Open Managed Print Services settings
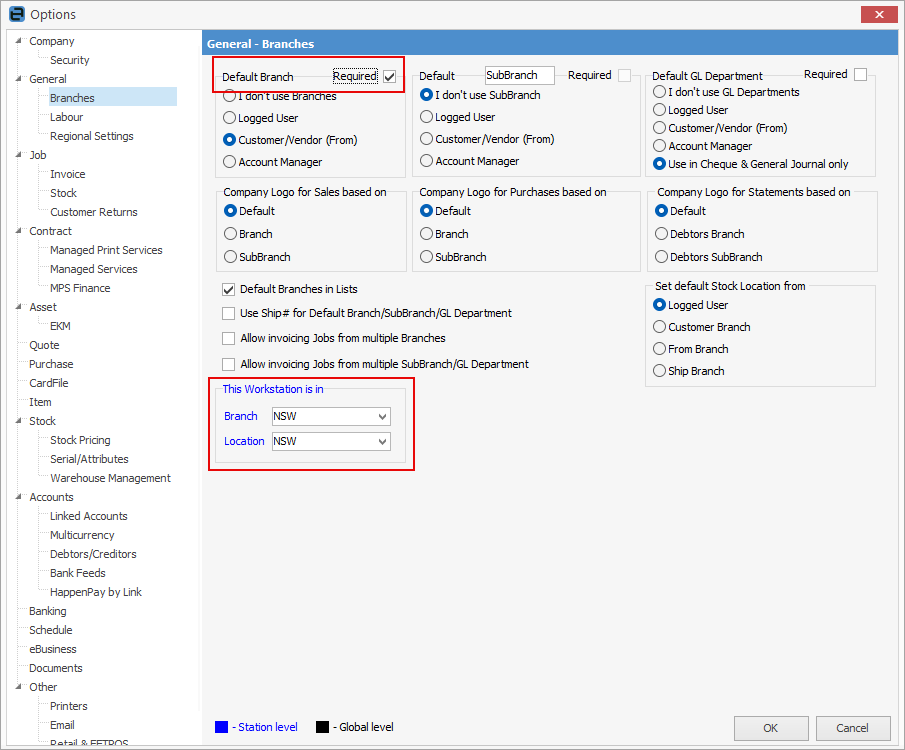The height and width of the screenshot is (750, 905). click(106, 250)
